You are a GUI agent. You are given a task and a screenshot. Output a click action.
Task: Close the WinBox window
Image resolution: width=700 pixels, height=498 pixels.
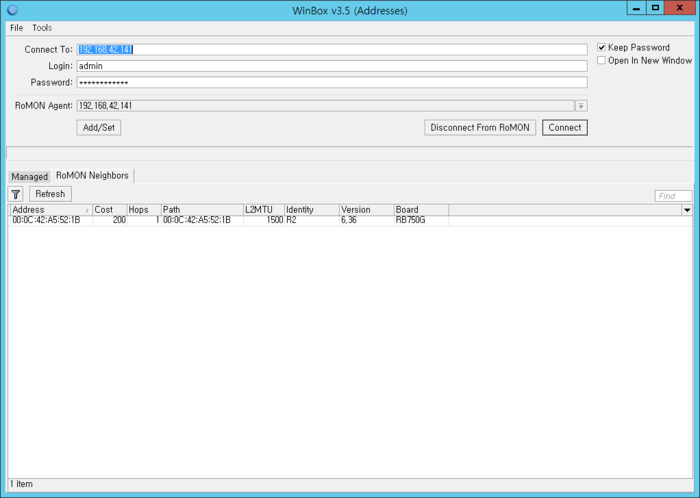pyautogui.click(x=679, y=8)
